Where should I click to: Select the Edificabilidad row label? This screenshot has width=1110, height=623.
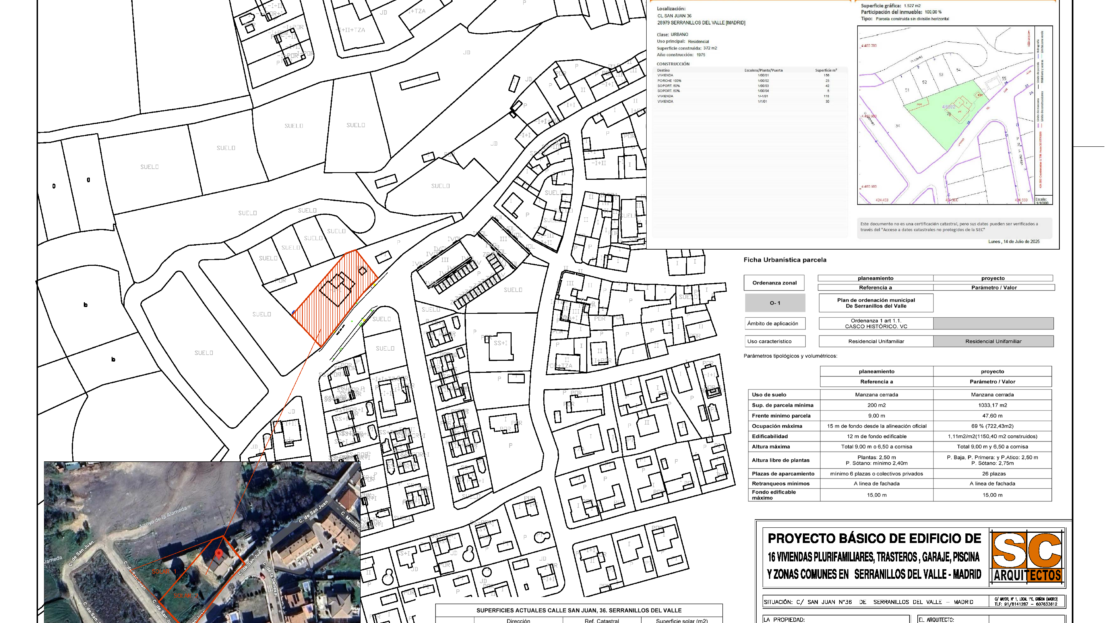[781, 436]
